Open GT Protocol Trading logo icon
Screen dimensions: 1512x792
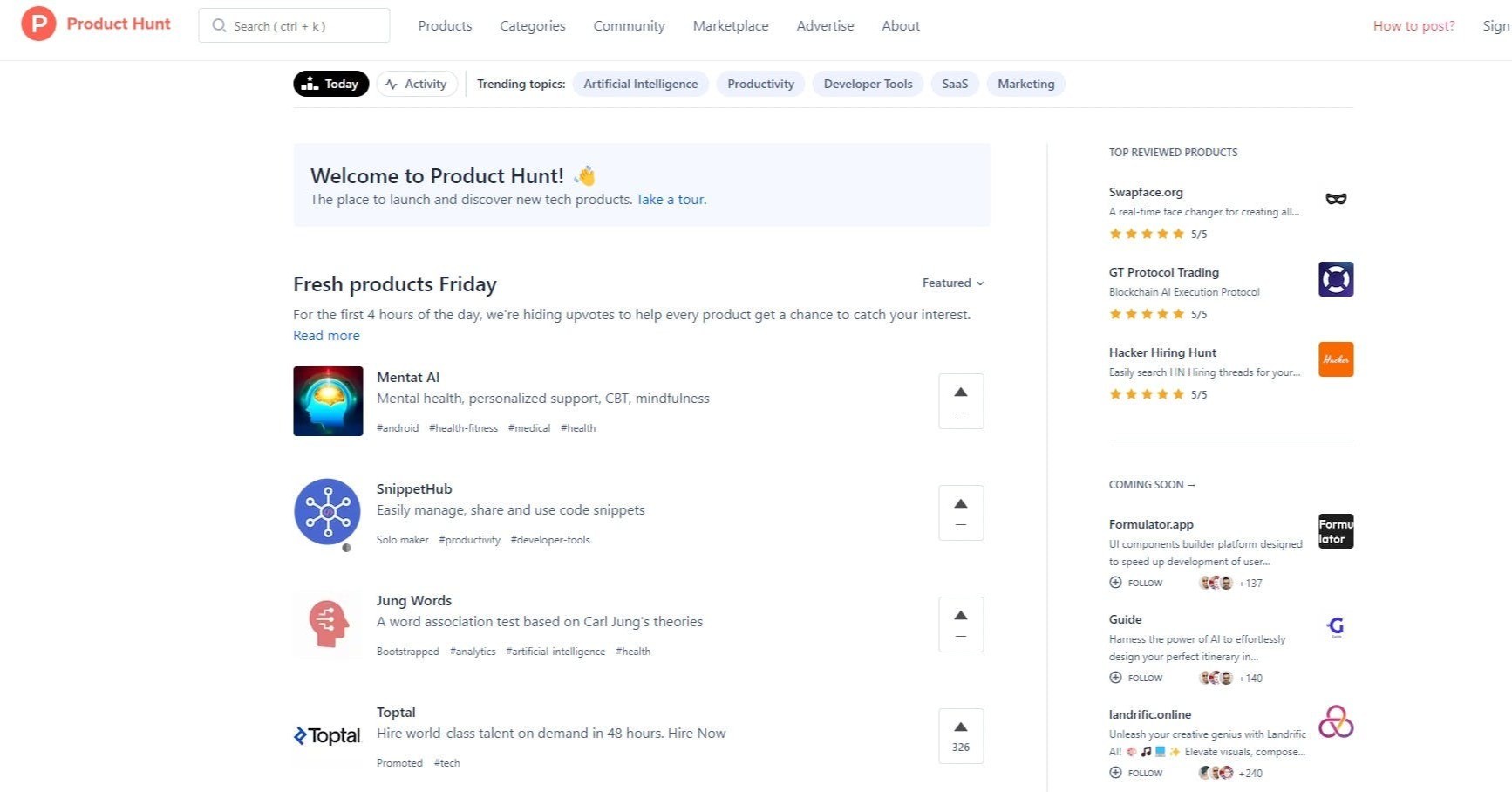coord(1335,279)
